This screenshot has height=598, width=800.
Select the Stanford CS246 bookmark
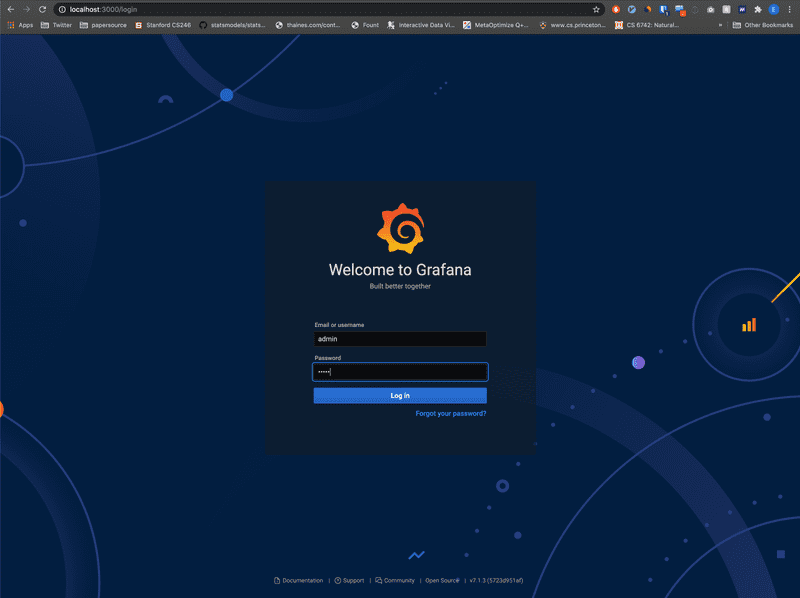(x=160, y=25)
